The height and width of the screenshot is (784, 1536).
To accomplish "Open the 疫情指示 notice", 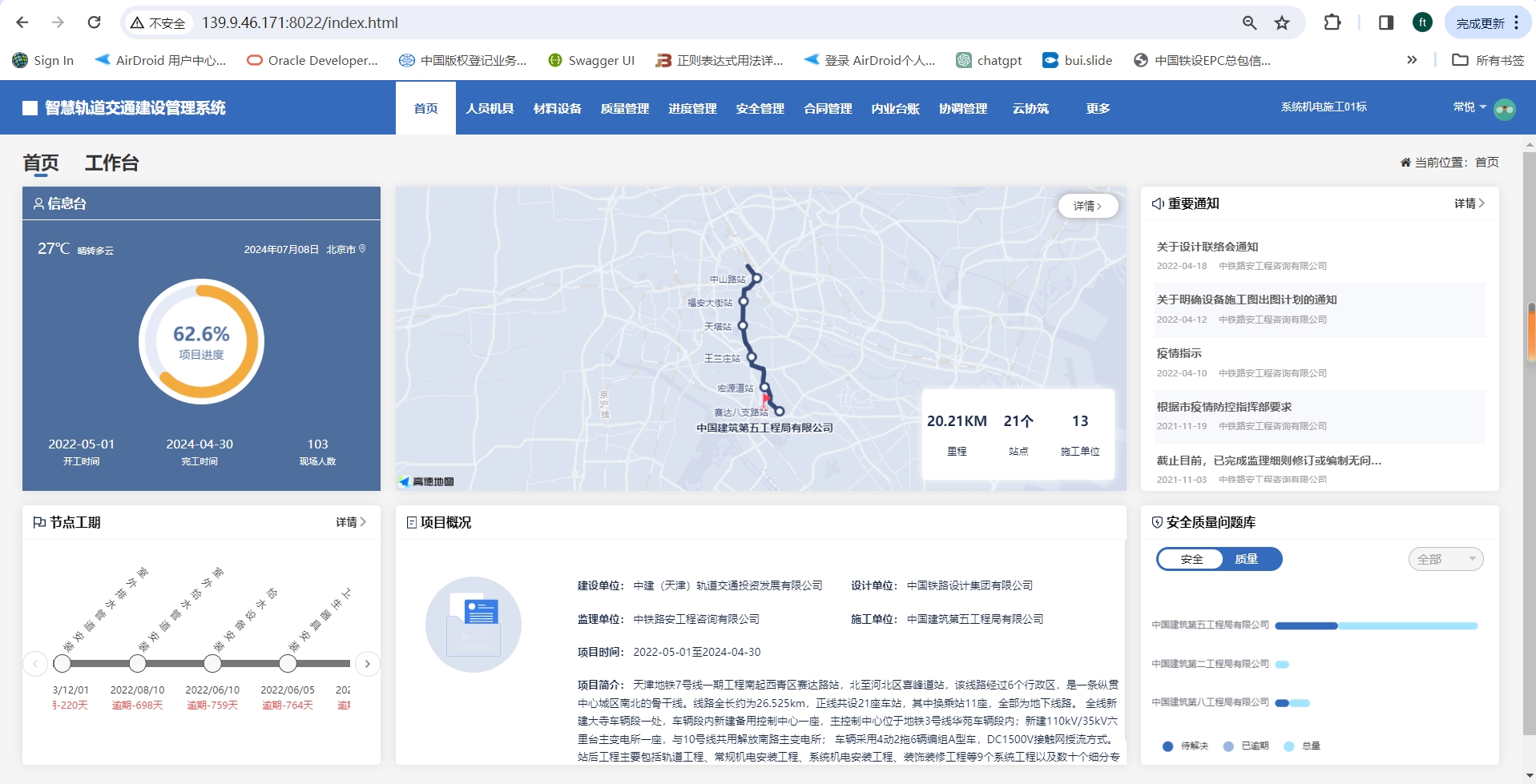I will [x=1179, y=353].
